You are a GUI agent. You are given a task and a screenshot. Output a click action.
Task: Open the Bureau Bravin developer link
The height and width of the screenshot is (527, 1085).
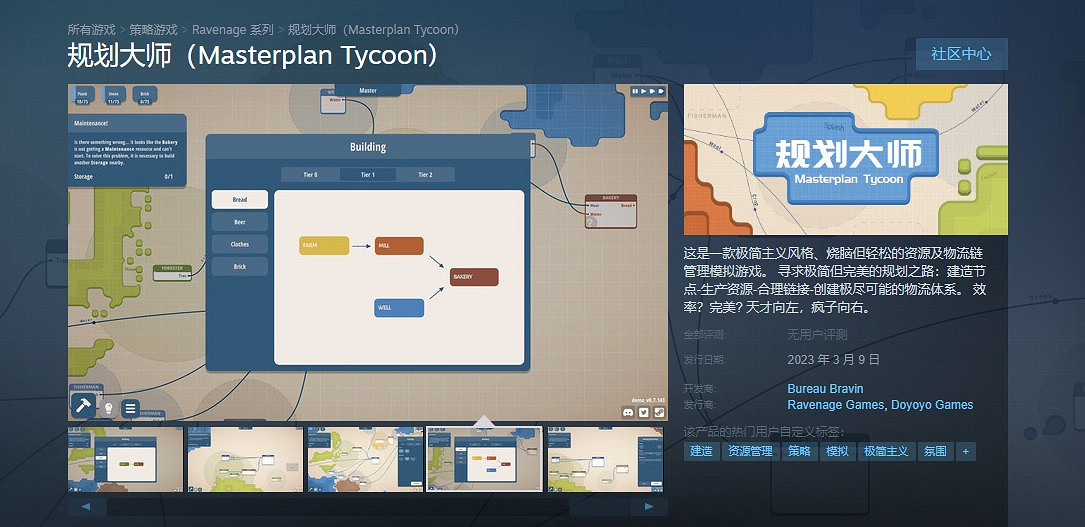[x=825, y=388]
